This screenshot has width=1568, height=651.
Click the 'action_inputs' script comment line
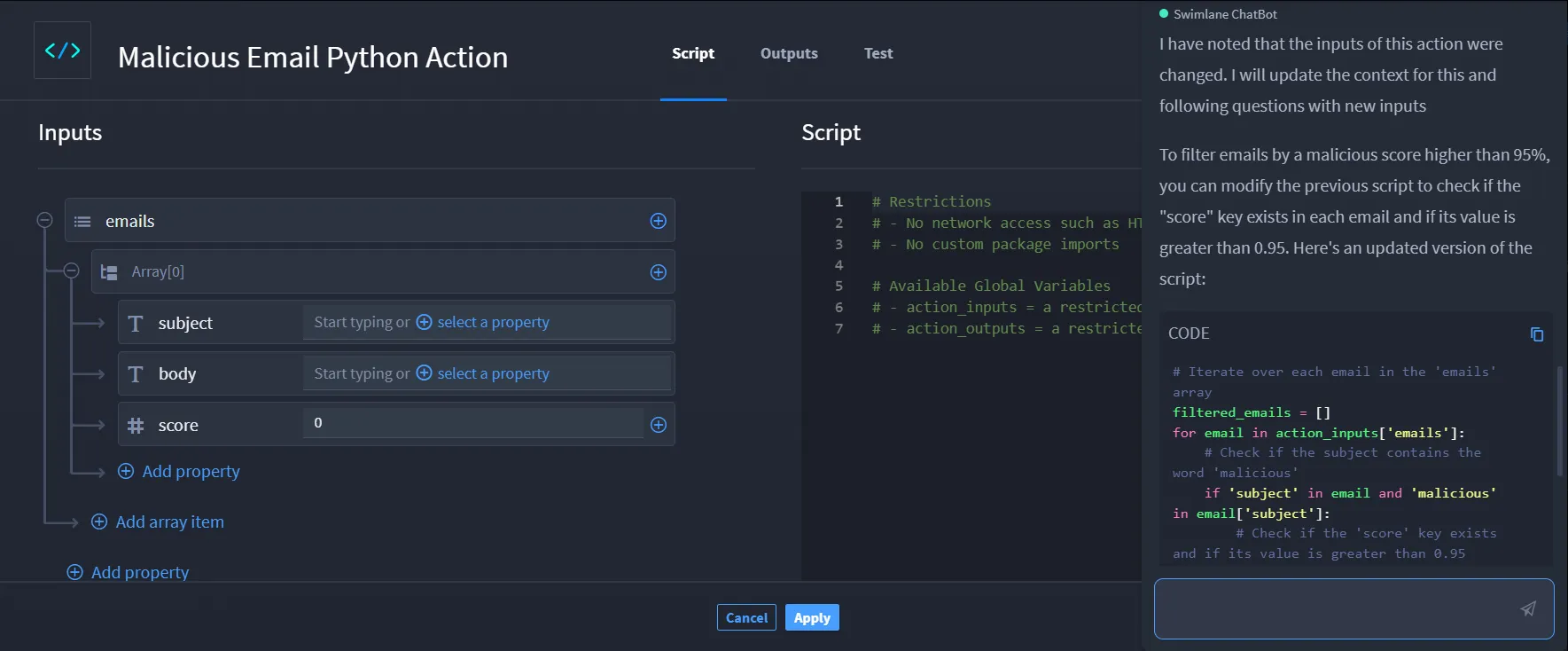point(1007,307)
